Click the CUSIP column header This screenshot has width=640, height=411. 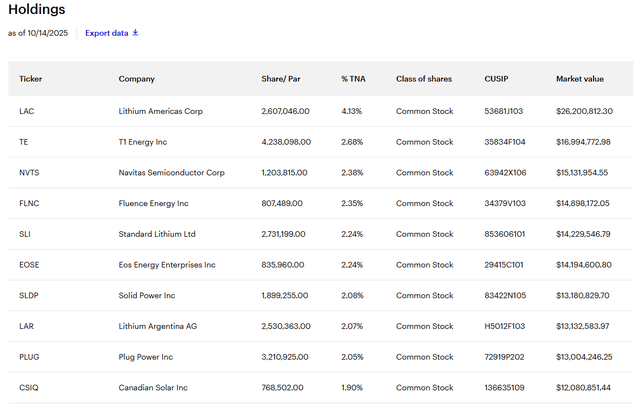pyautogui.click(x=496, y=79)
